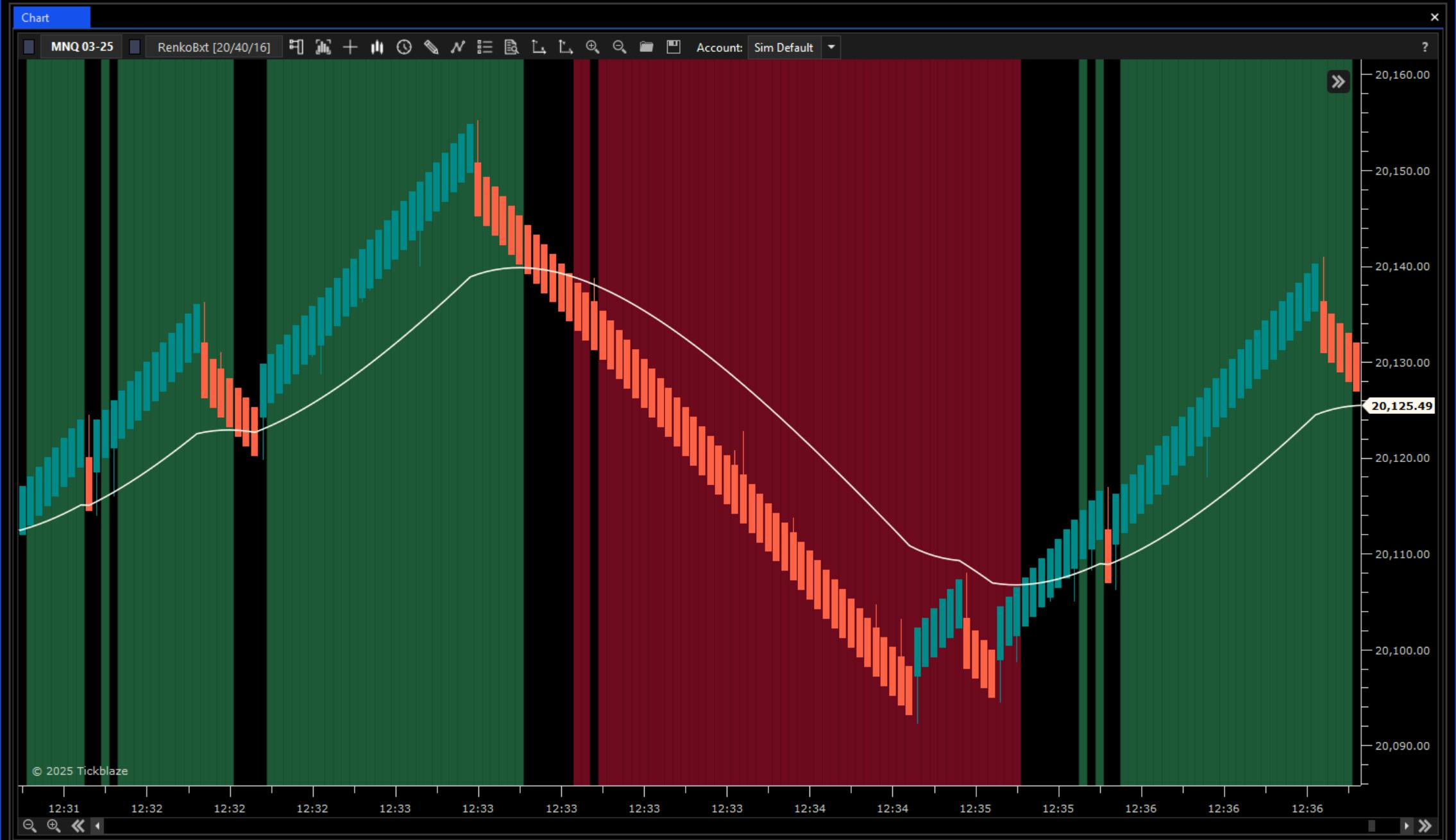Click the save floppy disk icon

coord(673,47)
